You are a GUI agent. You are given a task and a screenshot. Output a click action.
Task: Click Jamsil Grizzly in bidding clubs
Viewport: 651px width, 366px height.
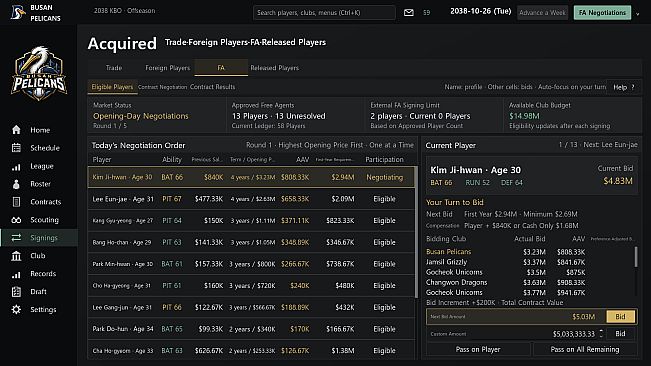[x=446, y=262]
